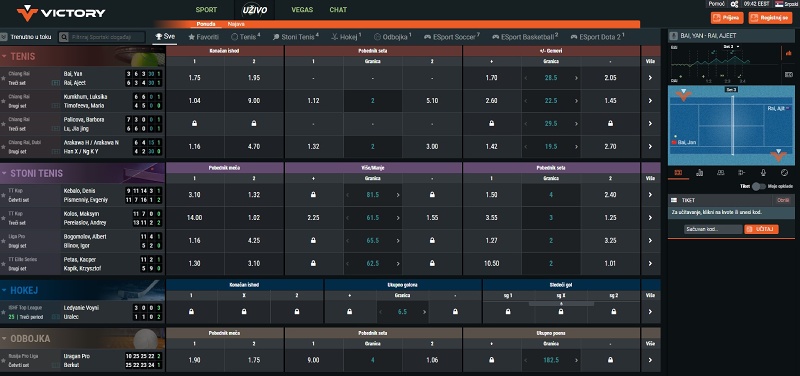Click the court icon for Palicova, Barbora match
The height and width of the screenshot is (376, 800).
coord(55,129)
